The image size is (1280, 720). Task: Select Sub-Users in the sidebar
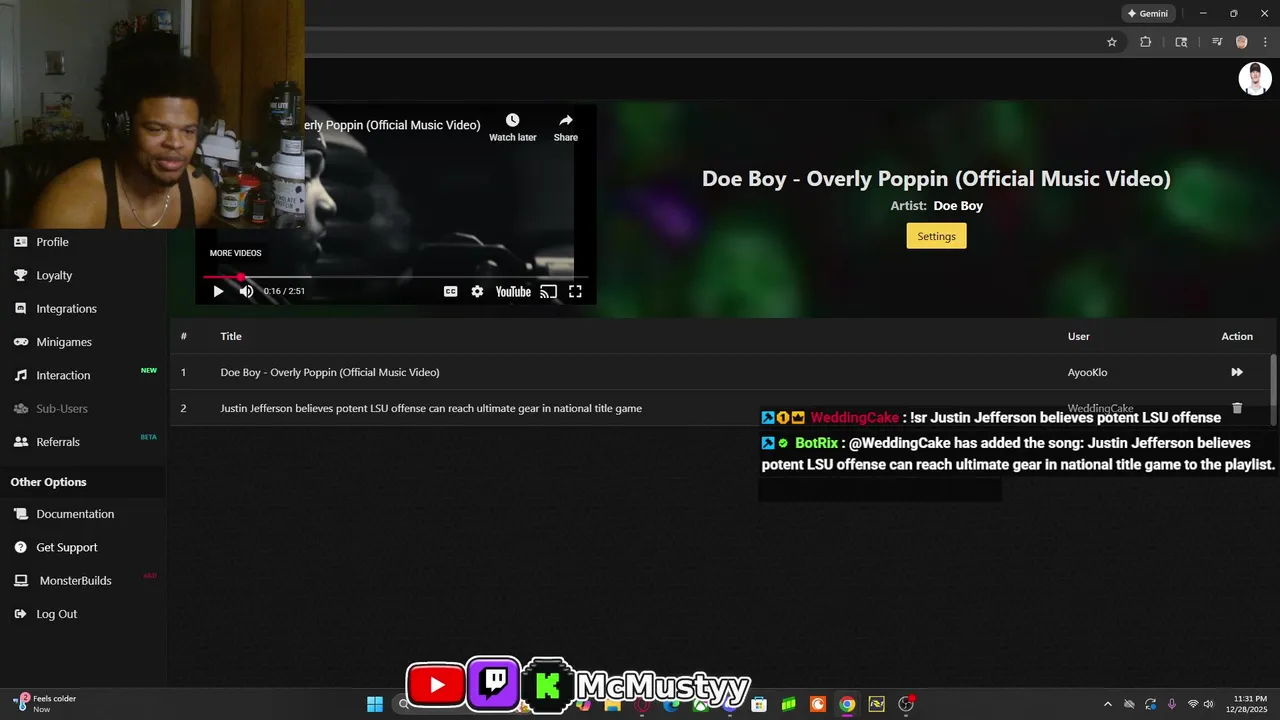62,408
